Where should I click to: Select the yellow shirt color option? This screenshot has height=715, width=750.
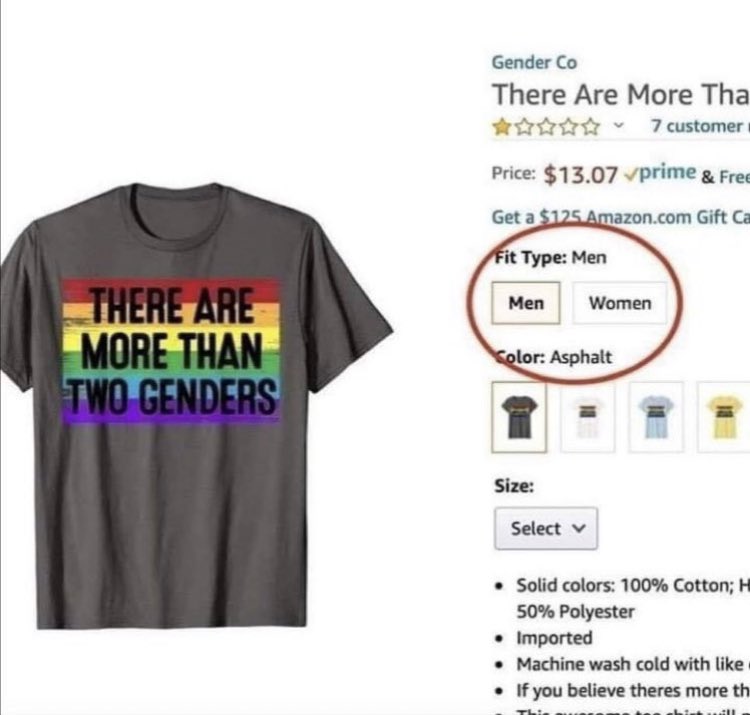[722, 417]
